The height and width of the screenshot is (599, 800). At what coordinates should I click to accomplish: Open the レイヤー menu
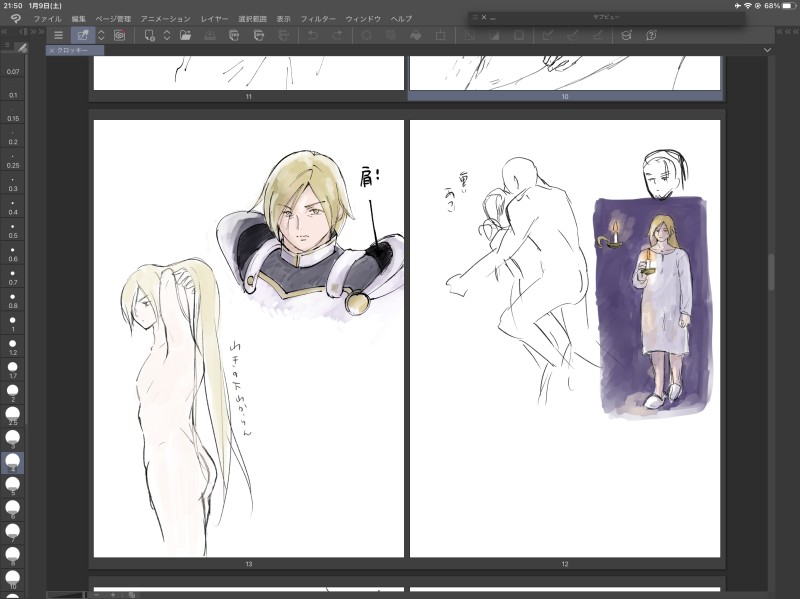pyautogui.click(x=214, y=19)
